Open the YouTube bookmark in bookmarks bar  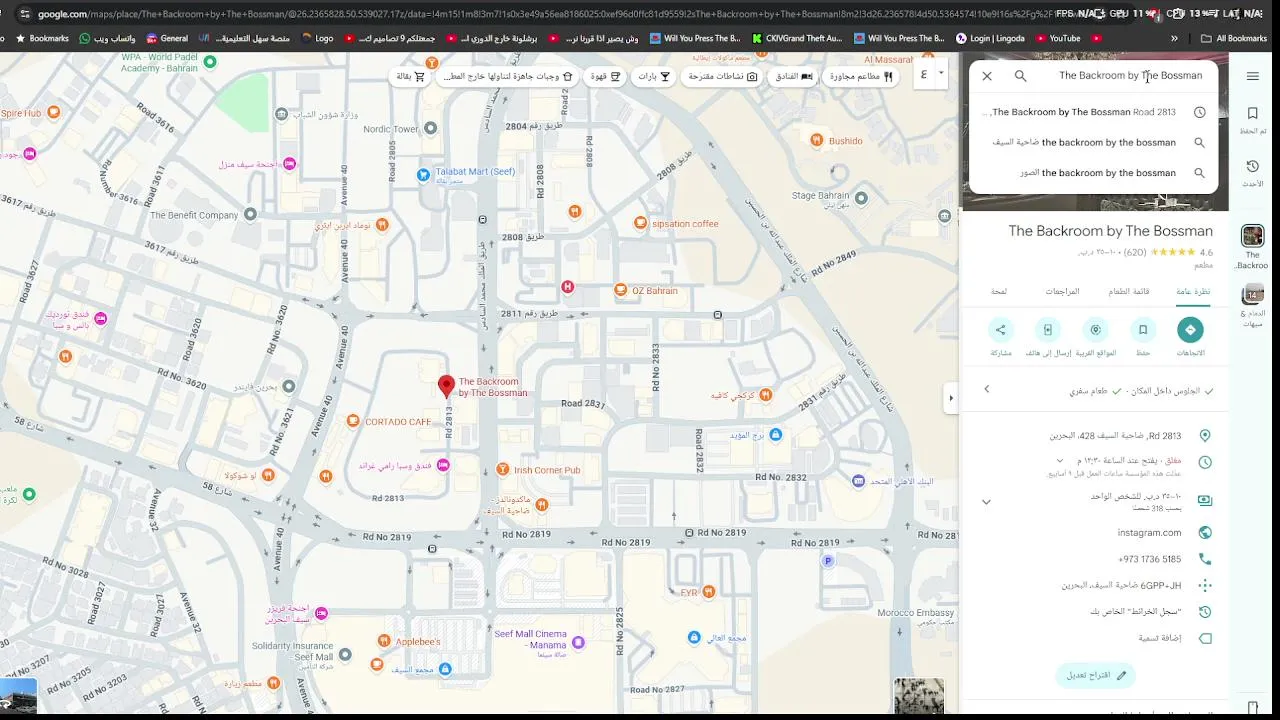click(x=1056, y=38)
